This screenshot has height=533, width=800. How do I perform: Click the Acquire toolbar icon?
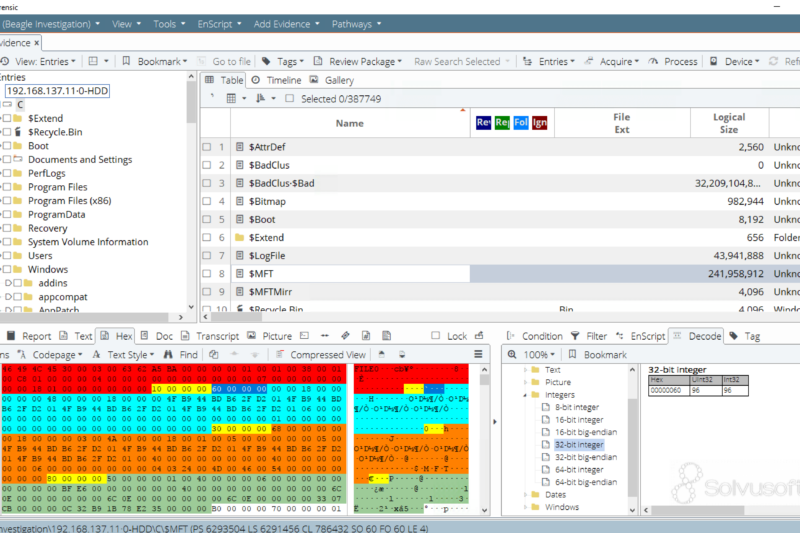(589, 61)
